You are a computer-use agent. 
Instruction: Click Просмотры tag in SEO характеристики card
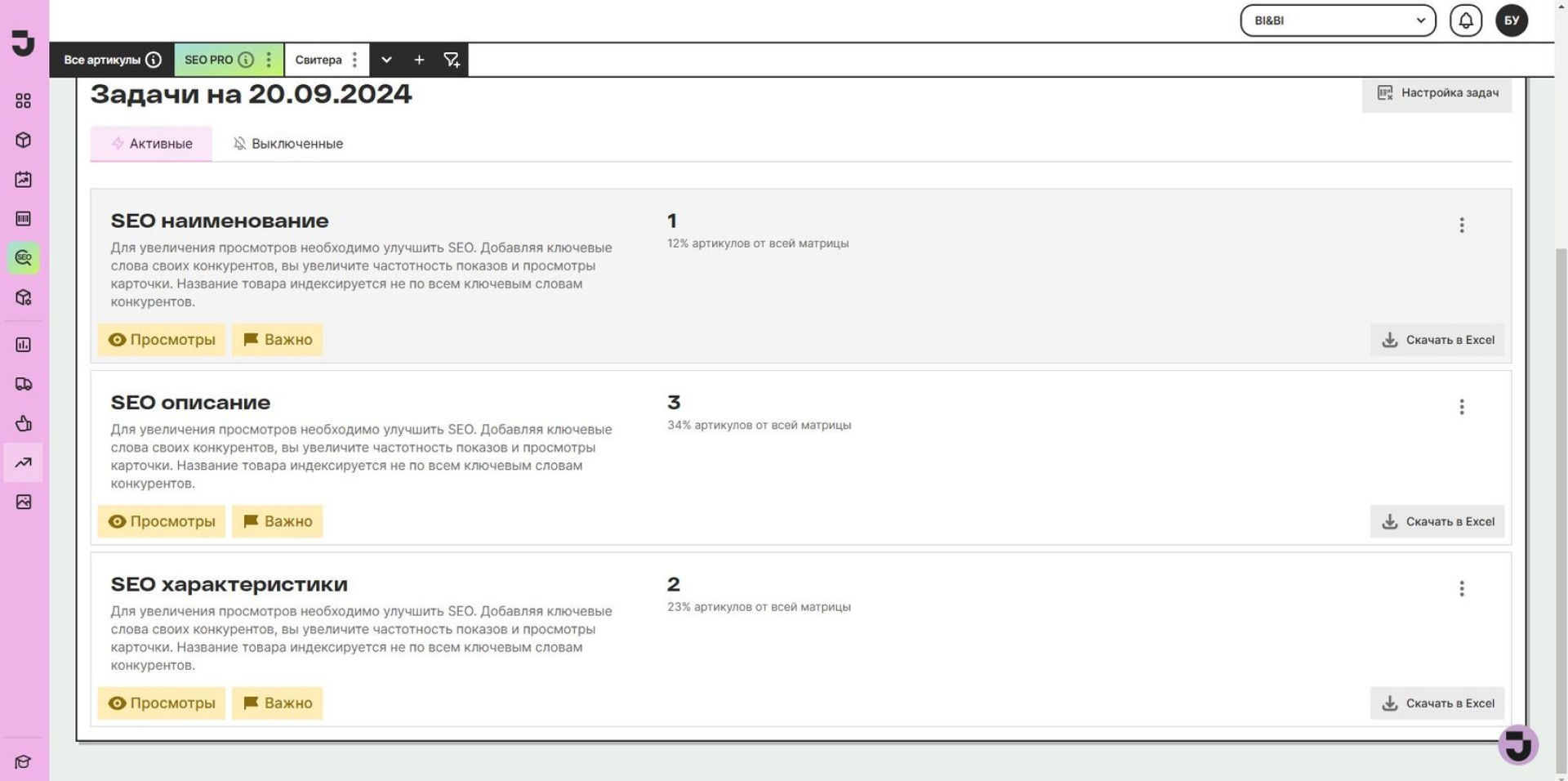pos(162,703)
